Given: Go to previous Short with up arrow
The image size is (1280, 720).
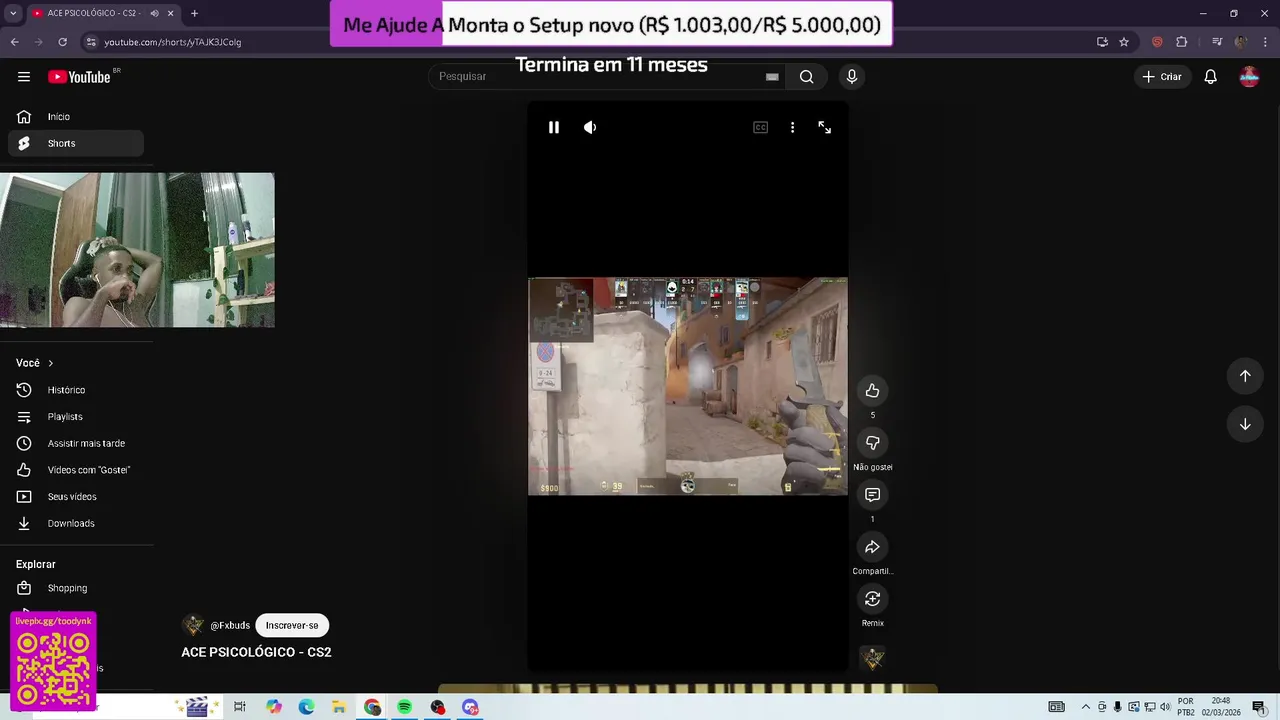Looking at the screenshot, I should point(1245,375).
